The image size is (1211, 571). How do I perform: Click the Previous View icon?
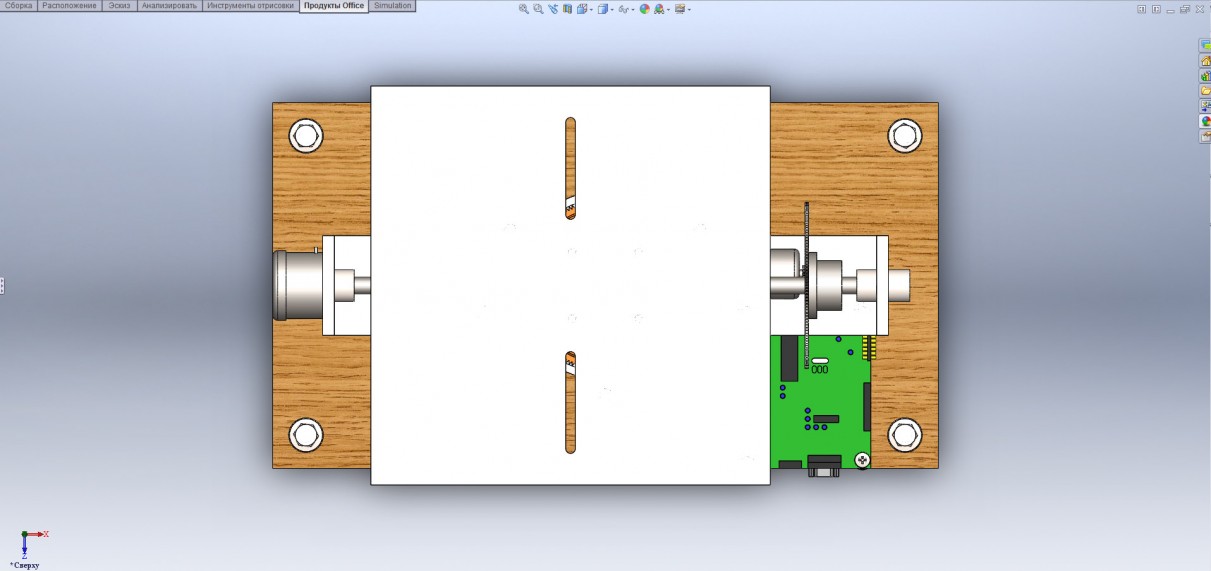pyautogui.click(x=553, y=9)
